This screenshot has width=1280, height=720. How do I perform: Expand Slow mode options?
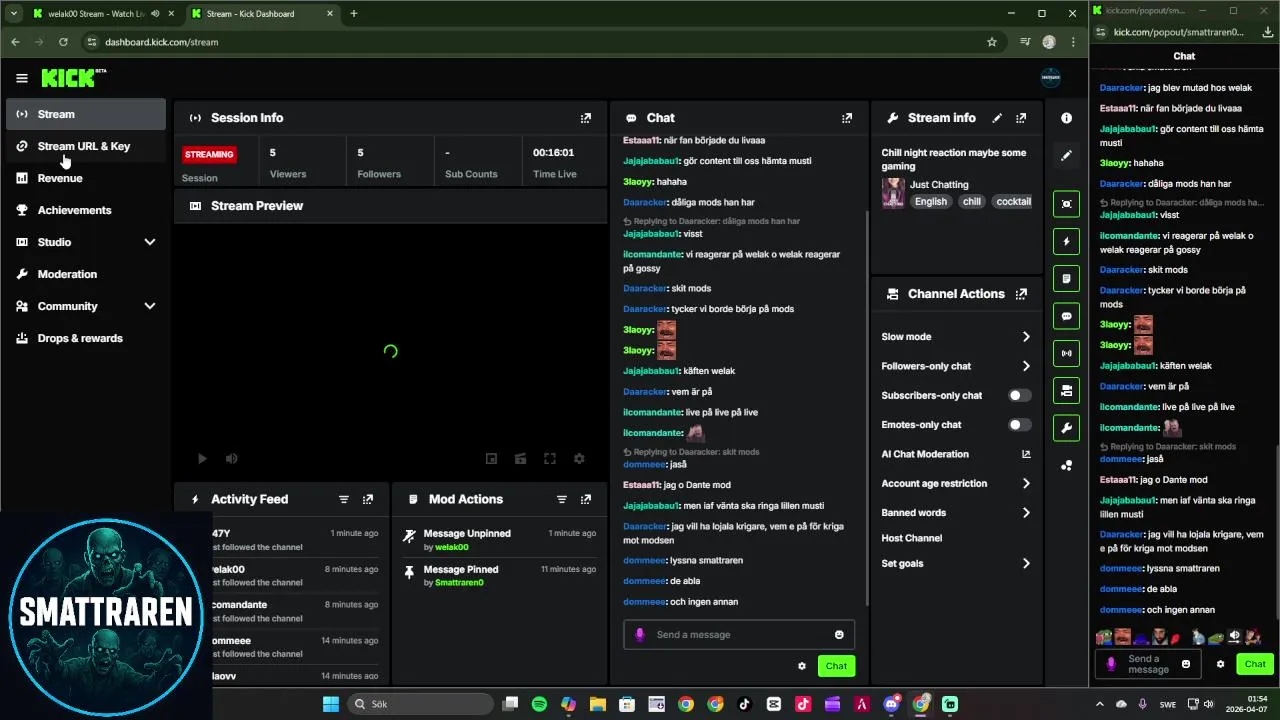1026,337
